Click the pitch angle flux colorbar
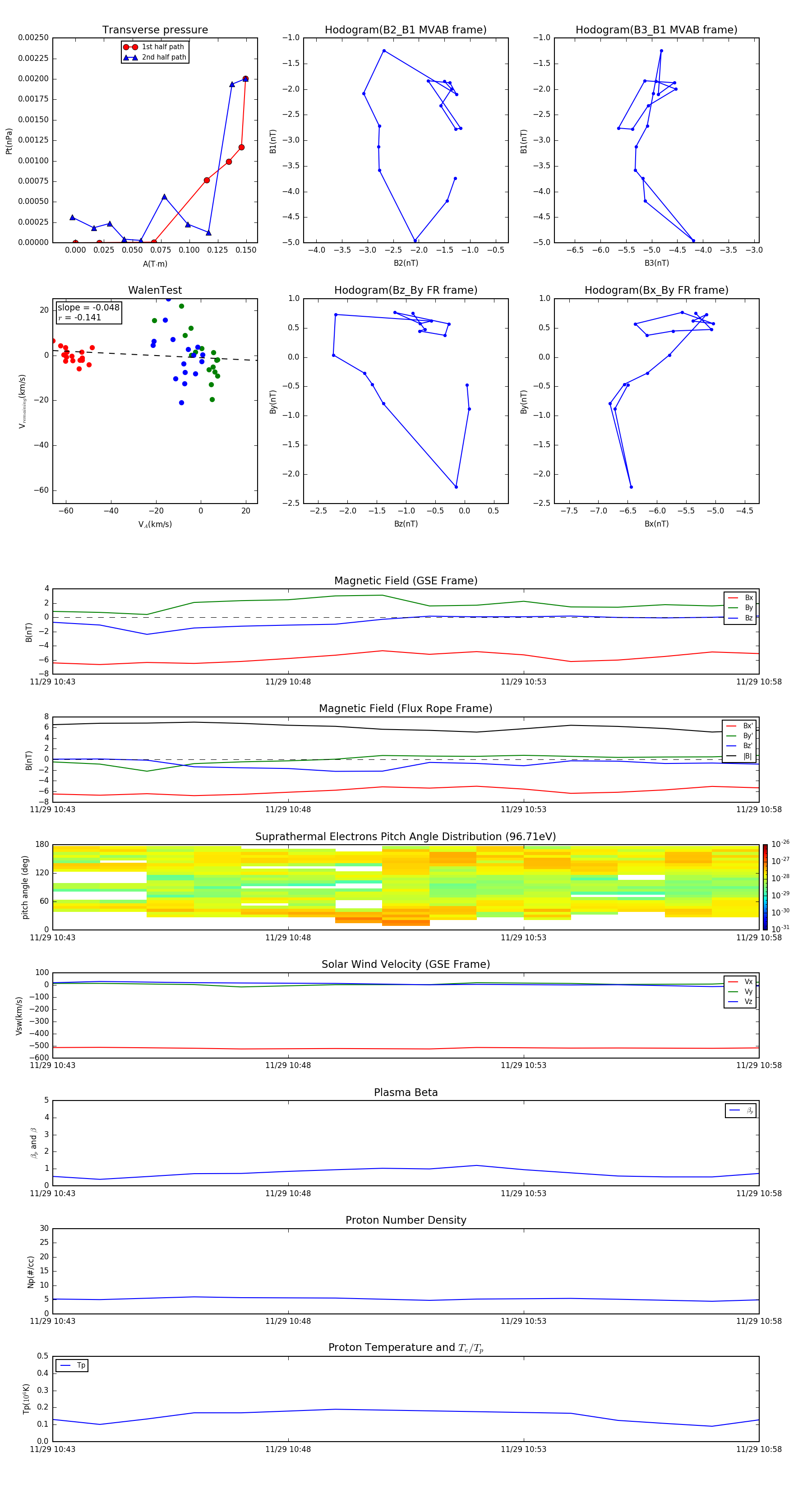The height and width of the screenshot is (1489, 812). point(765,887)
